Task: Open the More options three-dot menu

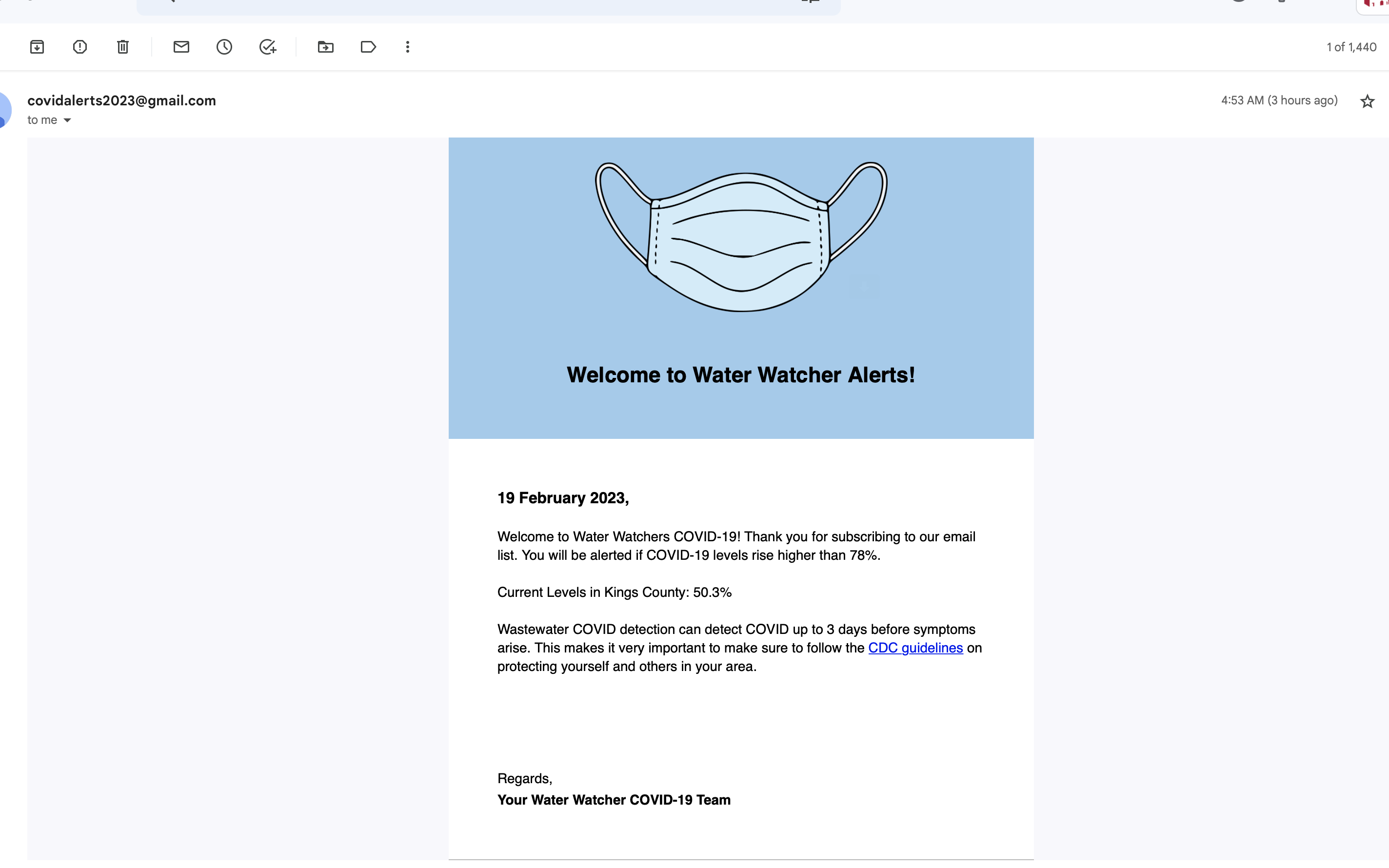Action: (408, 47)
